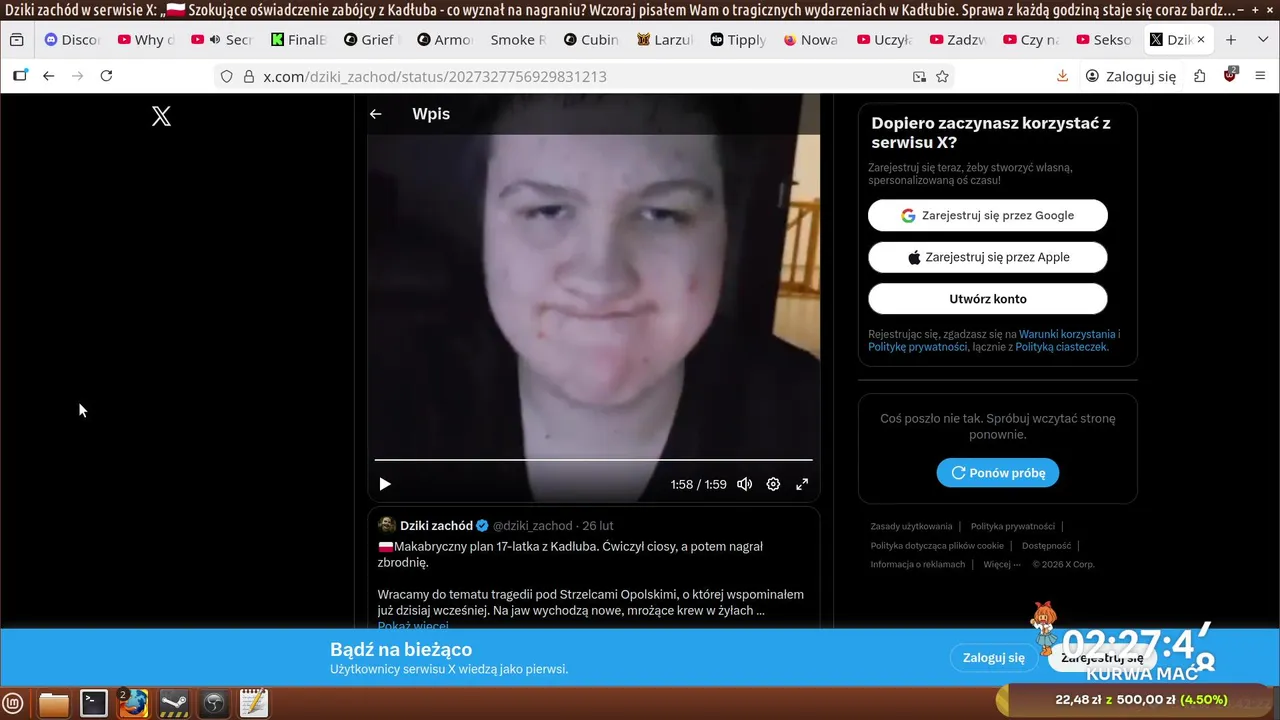Open video settings gear
Image resolution: width=1280 pixels, height=720 pixels.
(773, 484)
